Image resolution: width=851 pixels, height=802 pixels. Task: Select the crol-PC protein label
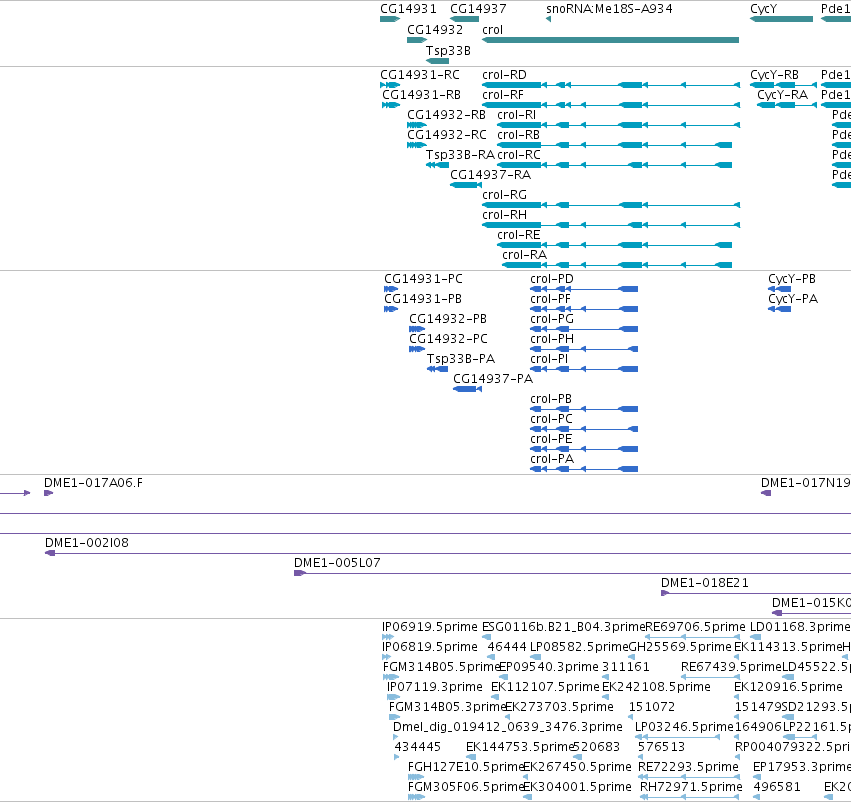pyautogui.click(x=551, y=419)
